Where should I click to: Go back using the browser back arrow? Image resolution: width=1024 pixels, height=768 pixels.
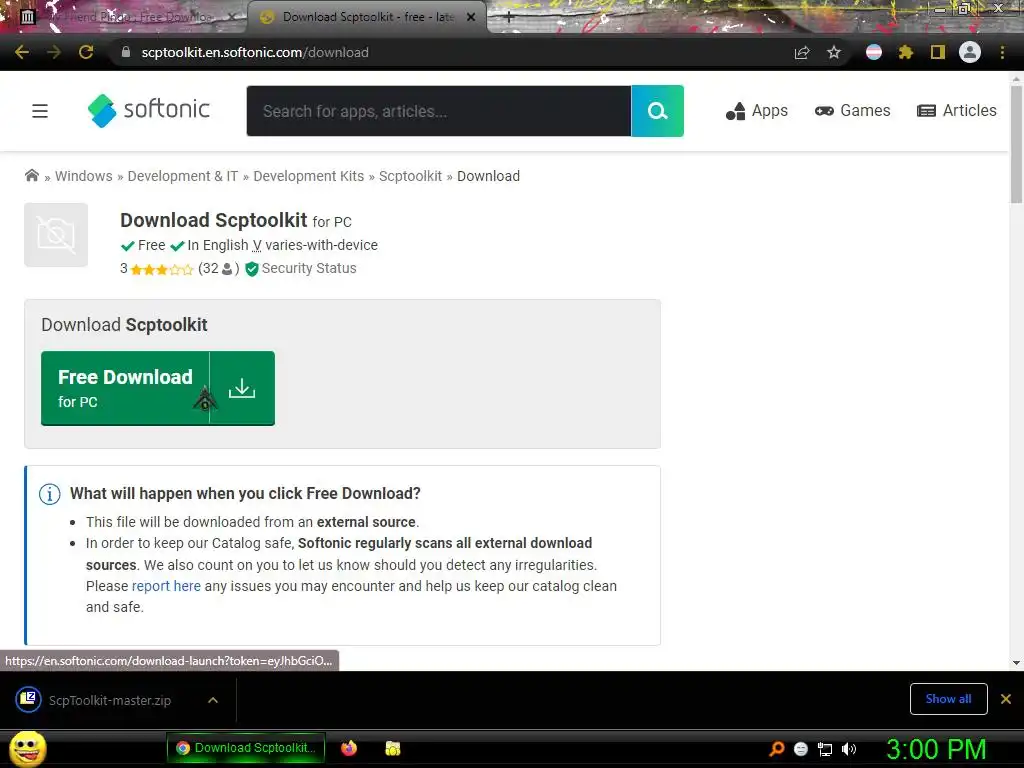coord(22,52)
